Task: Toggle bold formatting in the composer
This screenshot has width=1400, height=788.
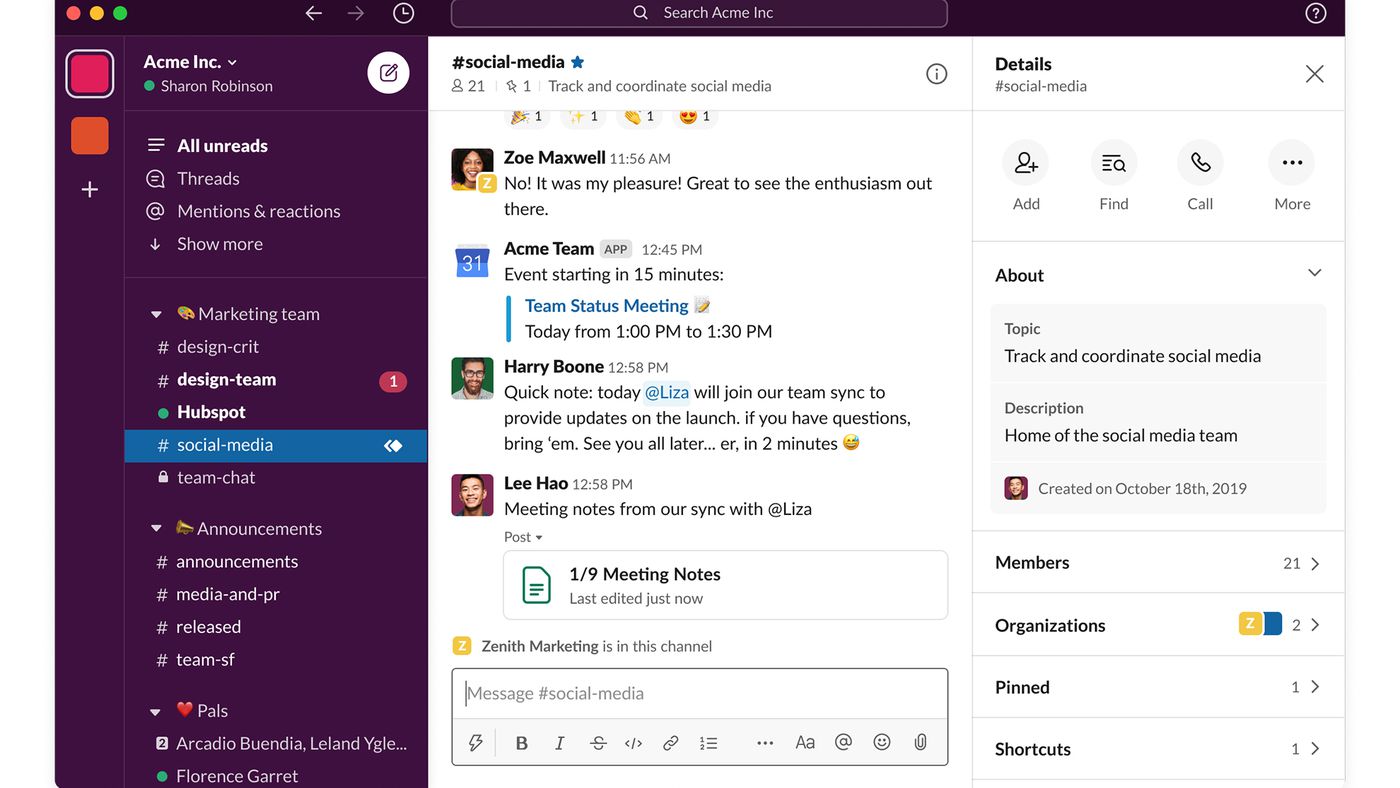Action: 521,742
